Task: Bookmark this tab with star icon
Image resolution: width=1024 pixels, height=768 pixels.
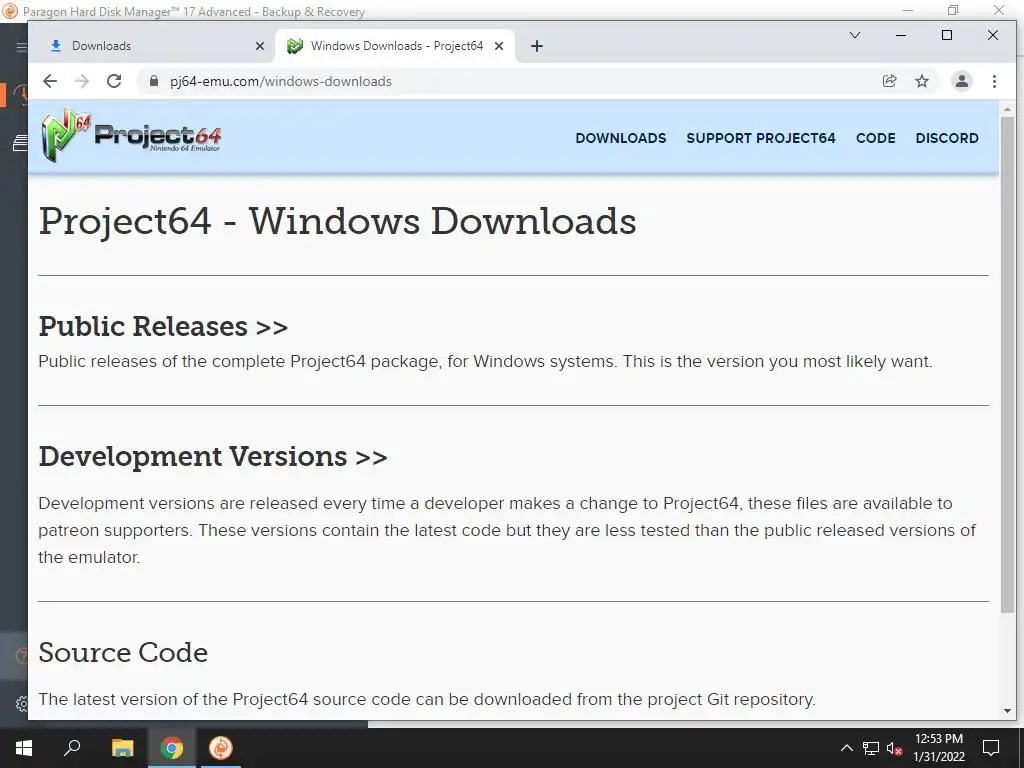Action: pos(921,81)
